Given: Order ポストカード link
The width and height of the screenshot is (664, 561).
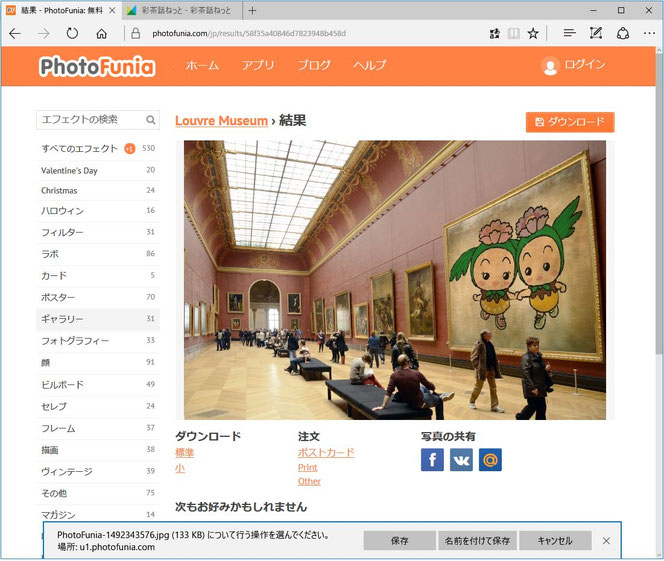Looking at the screenshot, I should coord(326,453).
